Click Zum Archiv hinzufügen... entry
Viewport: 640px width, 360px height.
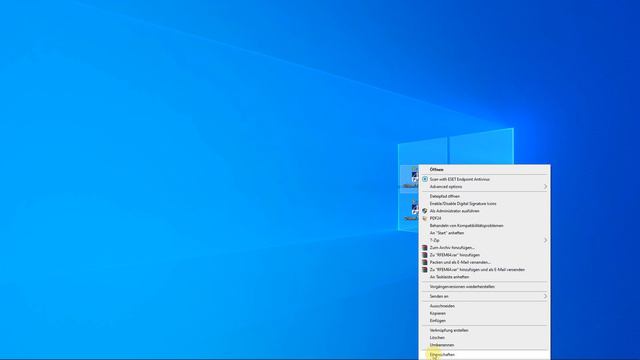tap(484, 248)
